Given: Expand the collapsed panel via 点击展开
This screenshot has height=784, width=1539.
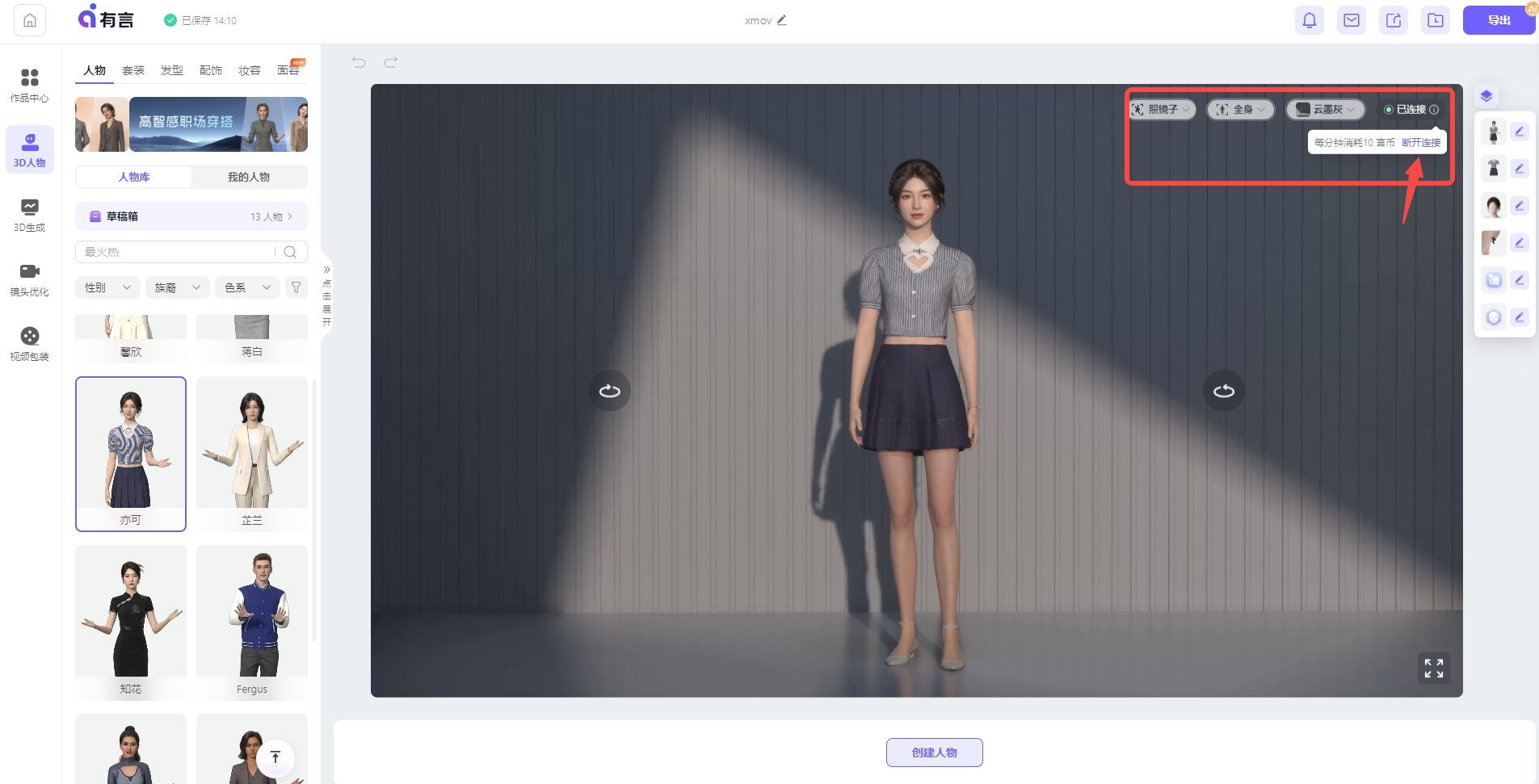Looking at the screenshot, I should point(326,296).
